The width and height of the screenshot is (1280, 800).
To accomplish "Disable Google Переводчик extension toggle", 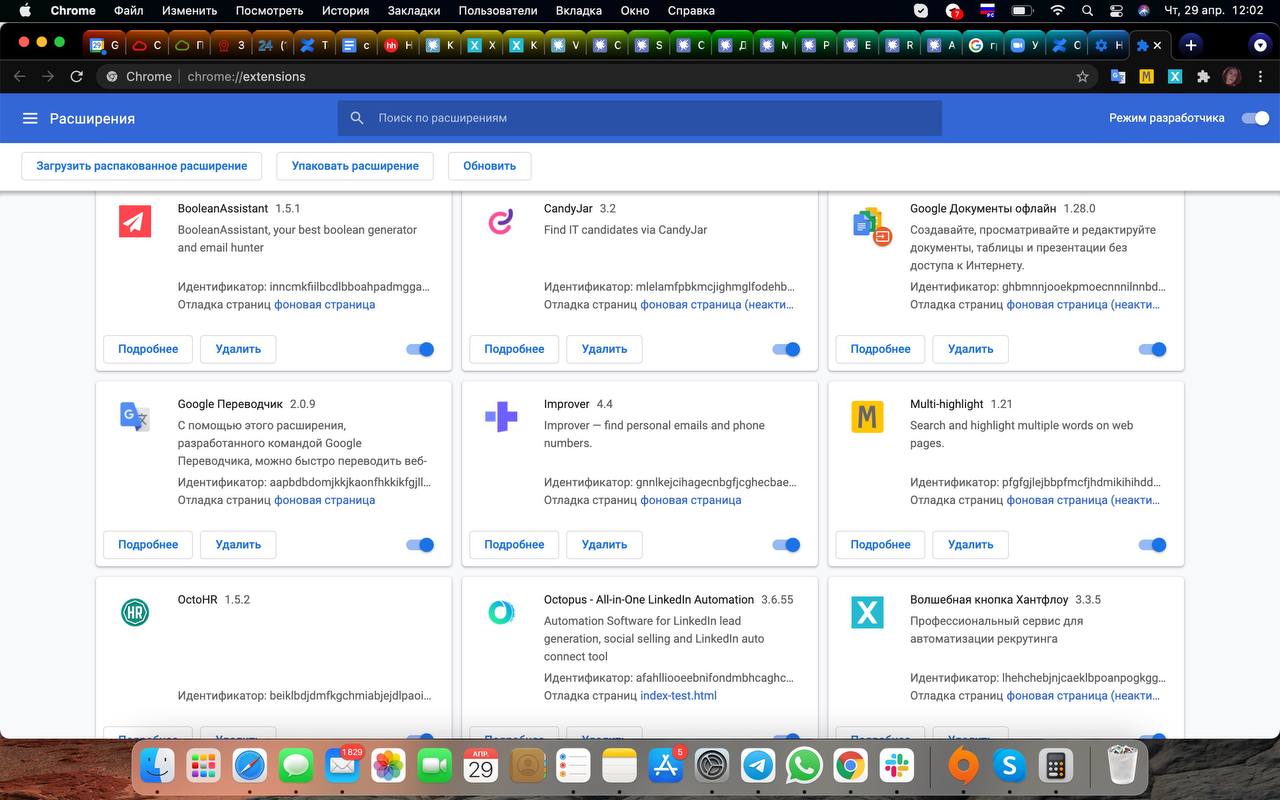I will 420,544.
